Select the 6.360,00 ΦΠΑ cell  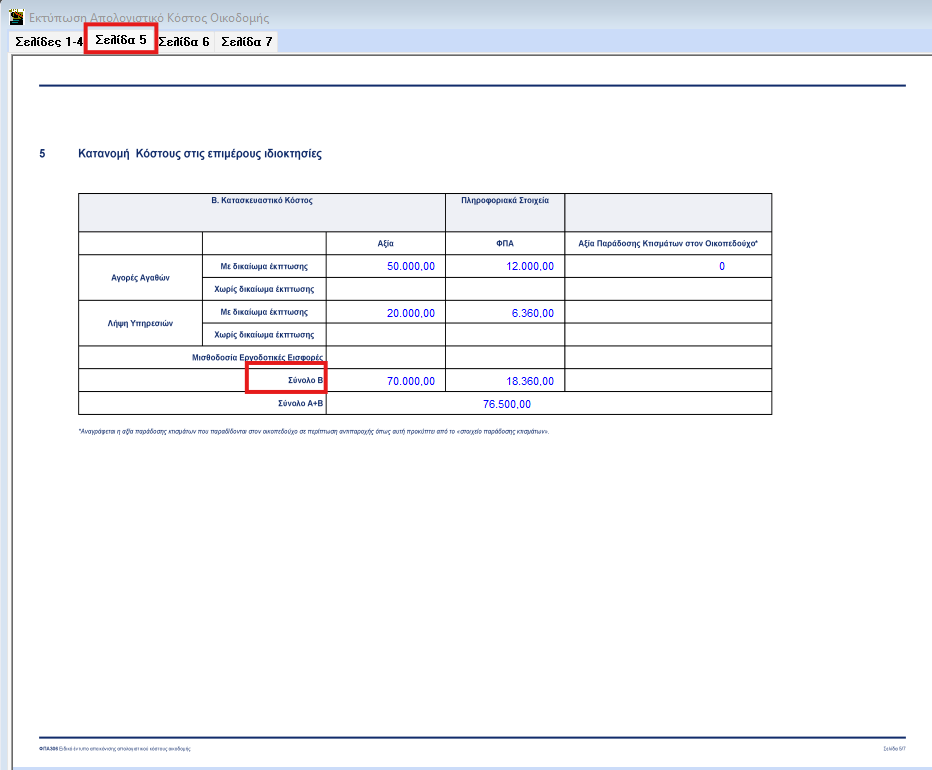pos(532,313)
